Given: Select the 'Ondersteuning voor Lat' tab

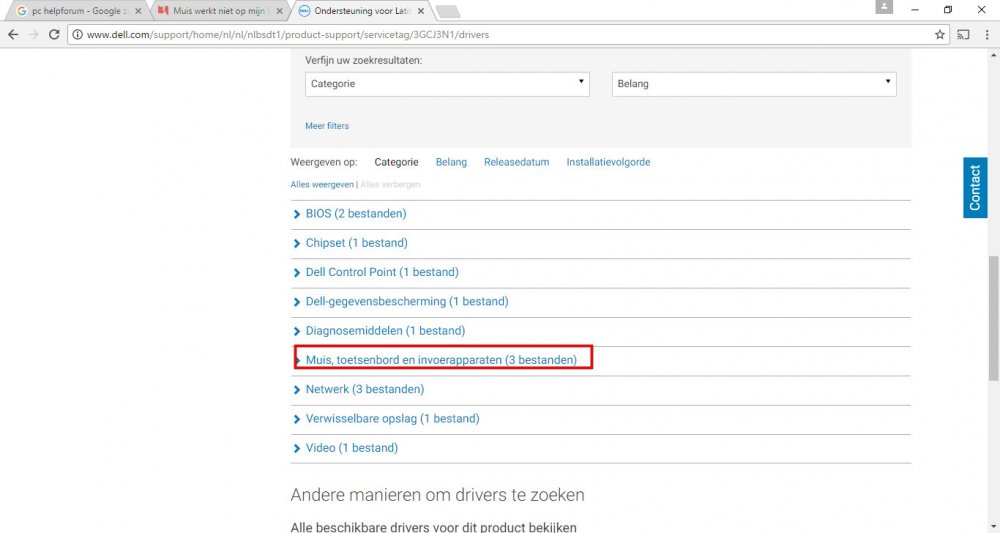Looking at the screenshot, I should (x=362, y=11).
